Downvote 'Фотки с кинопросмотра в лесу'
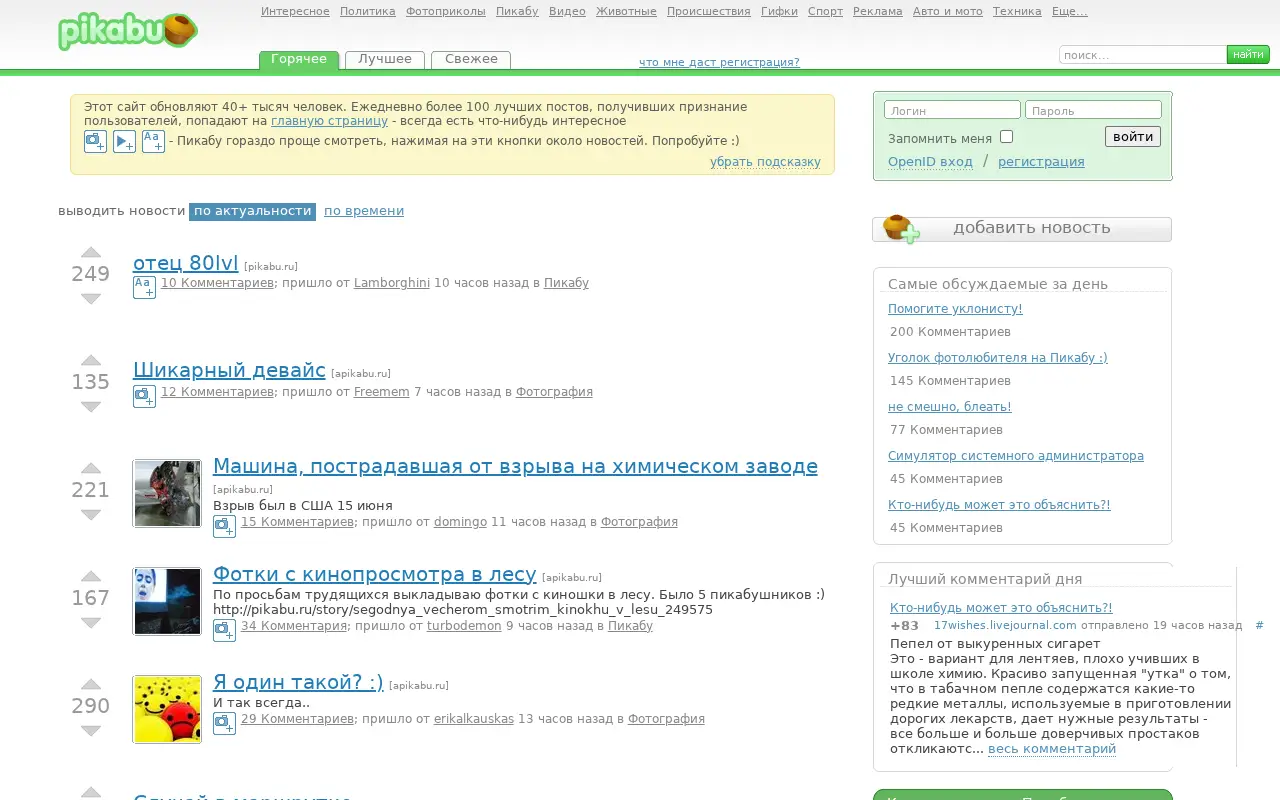This screenshot has width=1280, height=800. tap(91, 622)
